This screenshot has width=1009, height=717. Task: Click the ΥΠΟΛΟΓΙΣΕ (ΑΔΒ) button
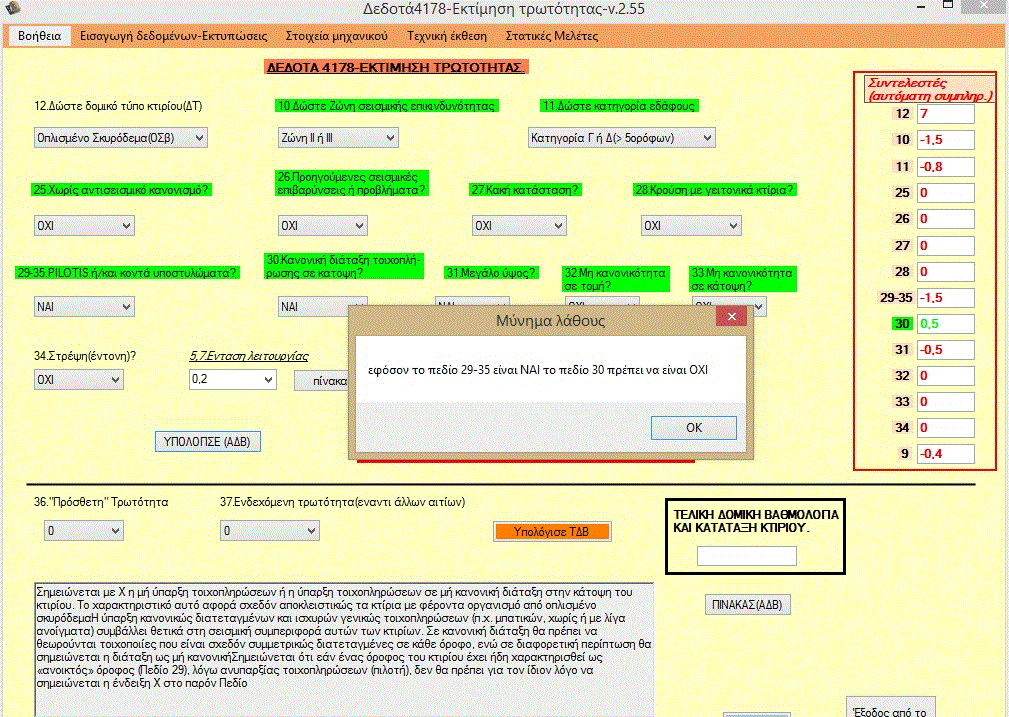pos(207,441)
